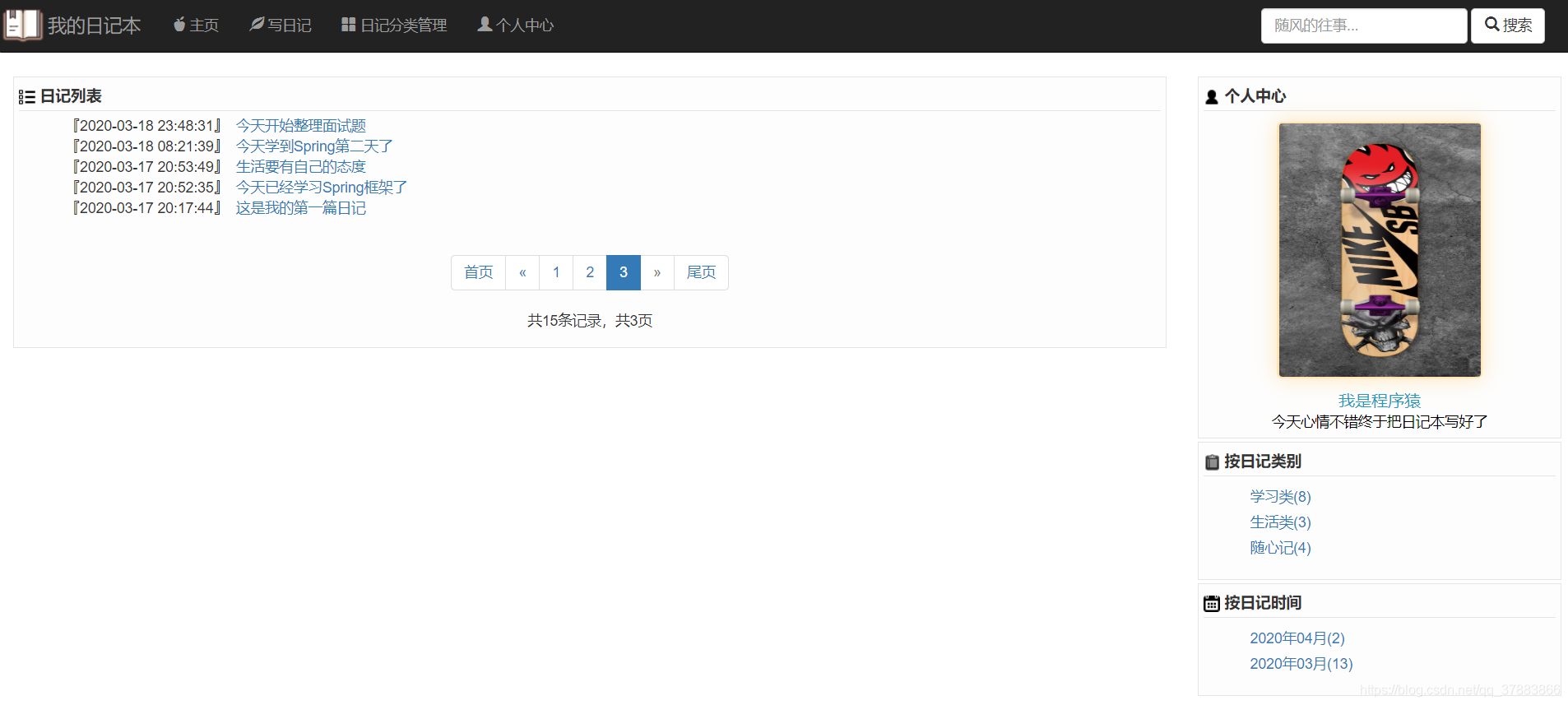This screenshot has width=1568, height=705.
Task: Show diaries from 2020年03月(13)
Action: click(x=1301, y=664)
